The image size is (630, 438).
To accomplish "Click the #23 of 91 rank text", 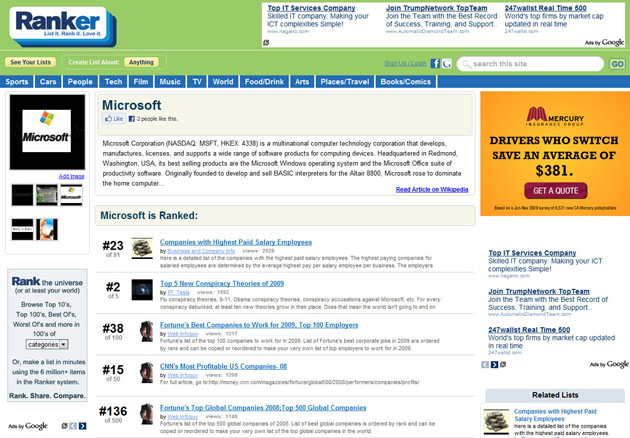I will coord(113,248).
